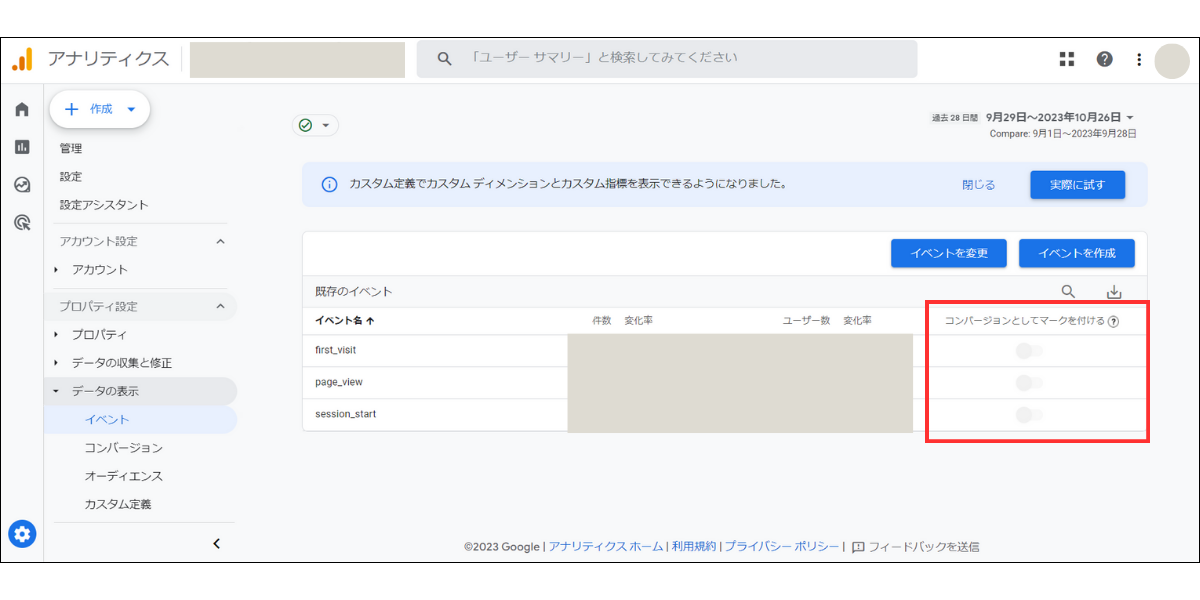Image resolution: width=1200 pixels, height=600 pixels.
Task: Collapse the sidebar with the left chevron
Action: (217, 544)
